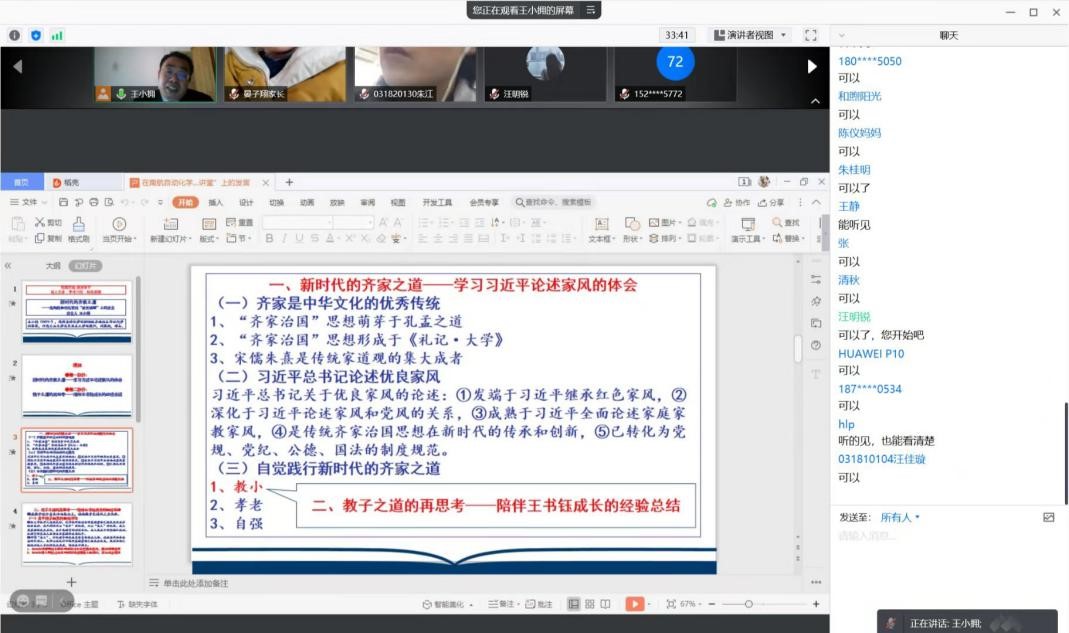Screen dimensions: 1069x633
Task: Toggle normal view in status bar
Action: (x=574, y=604)
